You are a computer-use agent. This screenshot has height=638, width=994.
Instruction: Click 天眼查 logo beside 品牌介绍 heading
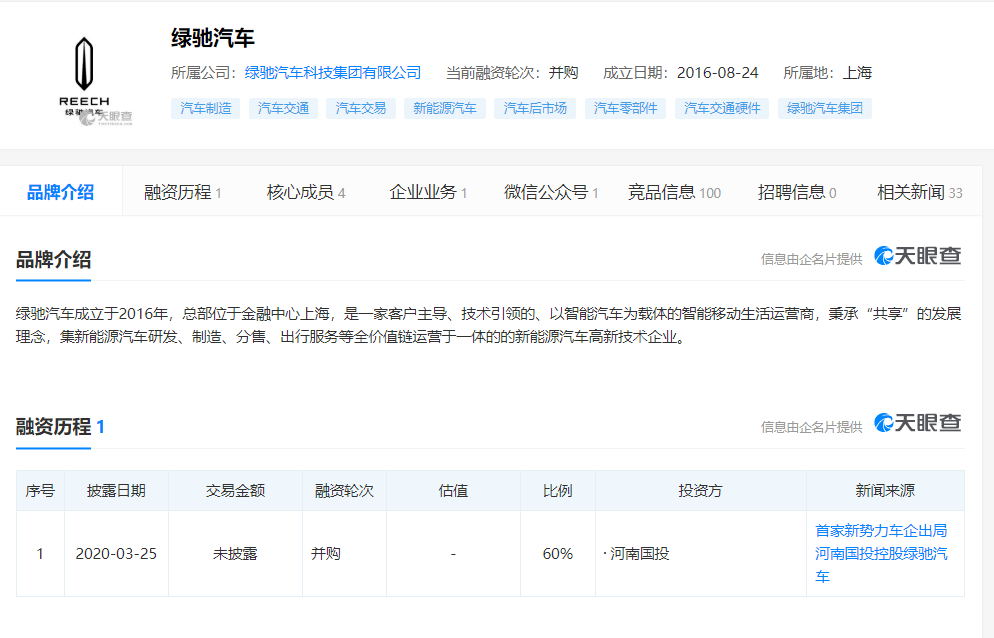pyautogui.click(x=918, y=256)
